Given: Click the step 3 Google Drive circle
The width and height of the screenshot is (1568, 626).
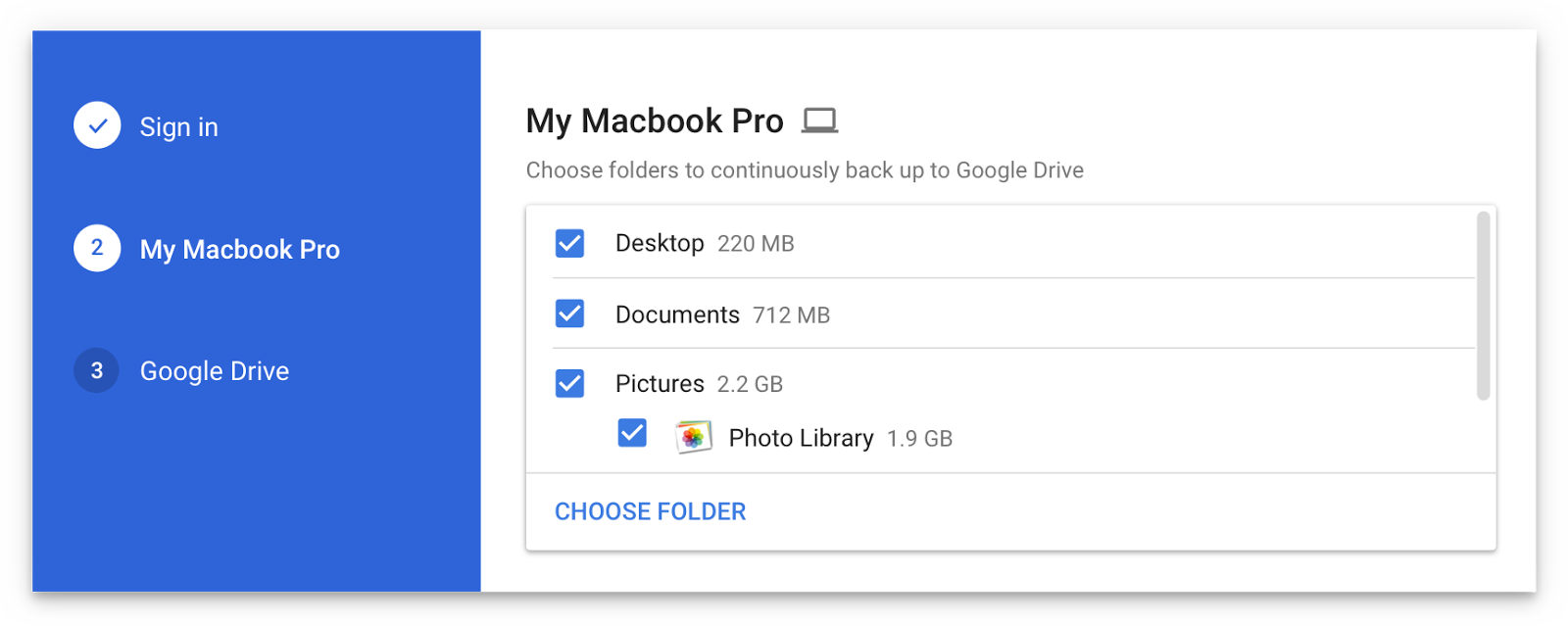Looking at the screenshot, I should click(x=95, y=370).
